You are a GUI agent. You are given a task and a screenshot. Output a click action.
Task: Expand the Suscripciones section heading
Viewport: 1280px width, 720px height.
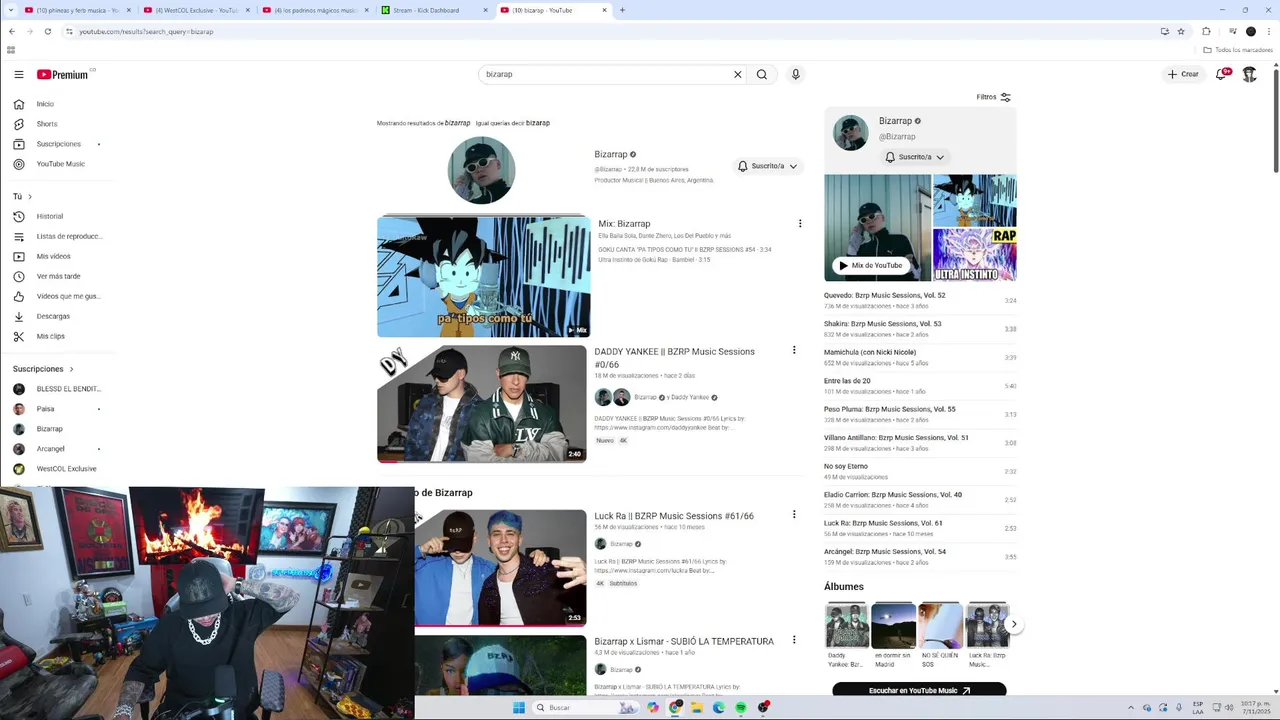(43, 369)
